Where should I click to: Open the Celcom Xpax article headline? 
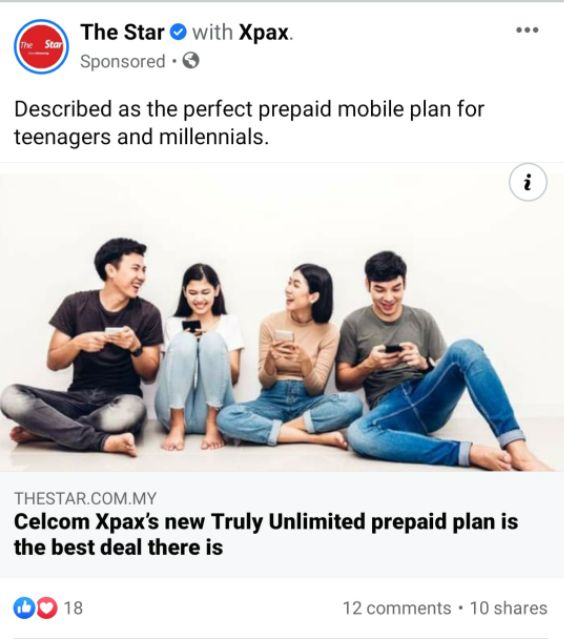tap(266, 534)
